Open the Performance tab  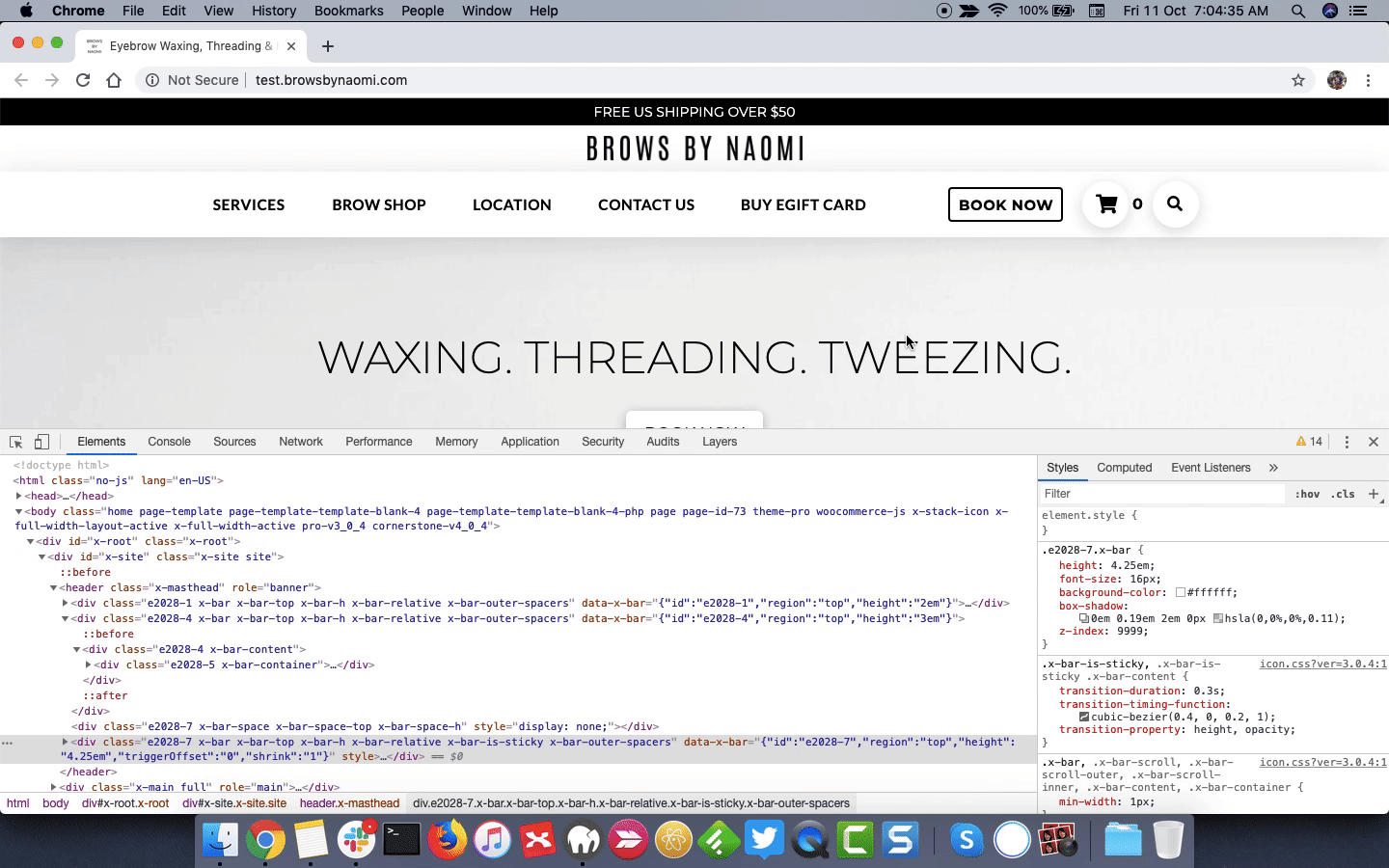coord(379,442)
